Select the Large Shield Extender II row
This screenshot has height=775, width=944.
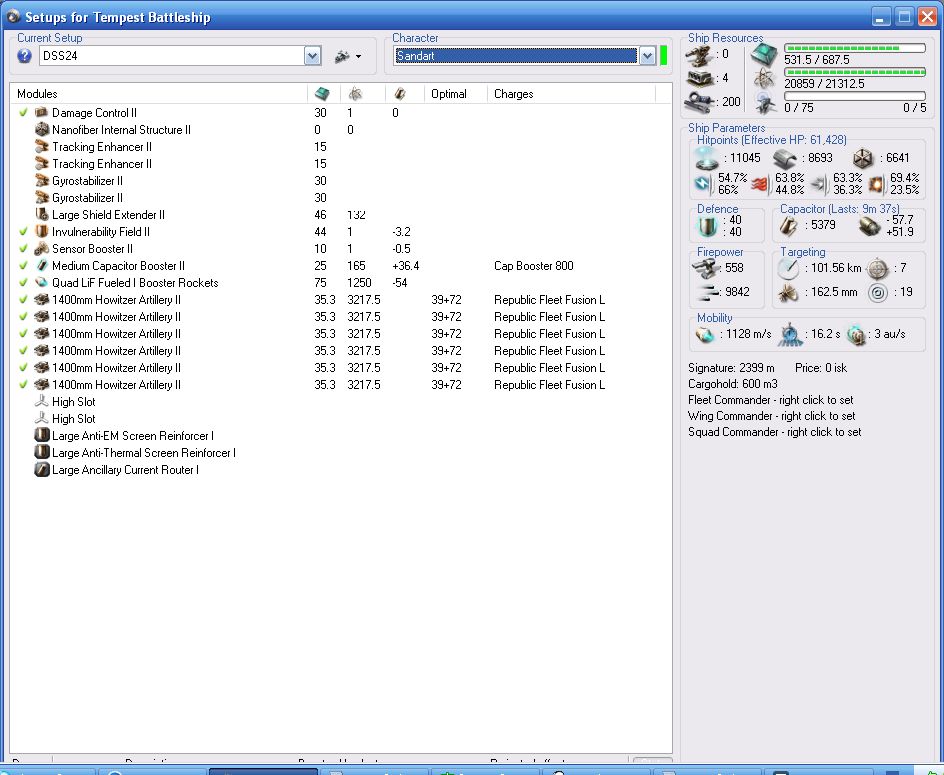[x=341, y=214]
